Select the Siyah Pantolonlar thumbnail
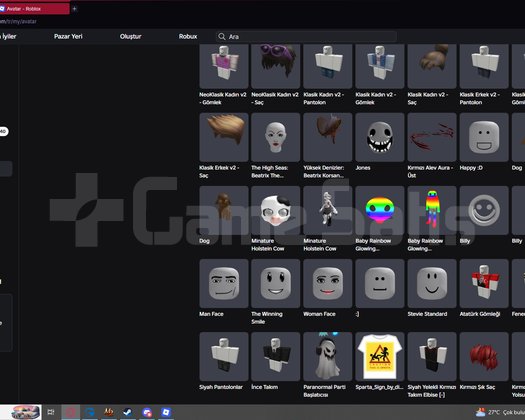The image size is (525, 420). [224, 356]
